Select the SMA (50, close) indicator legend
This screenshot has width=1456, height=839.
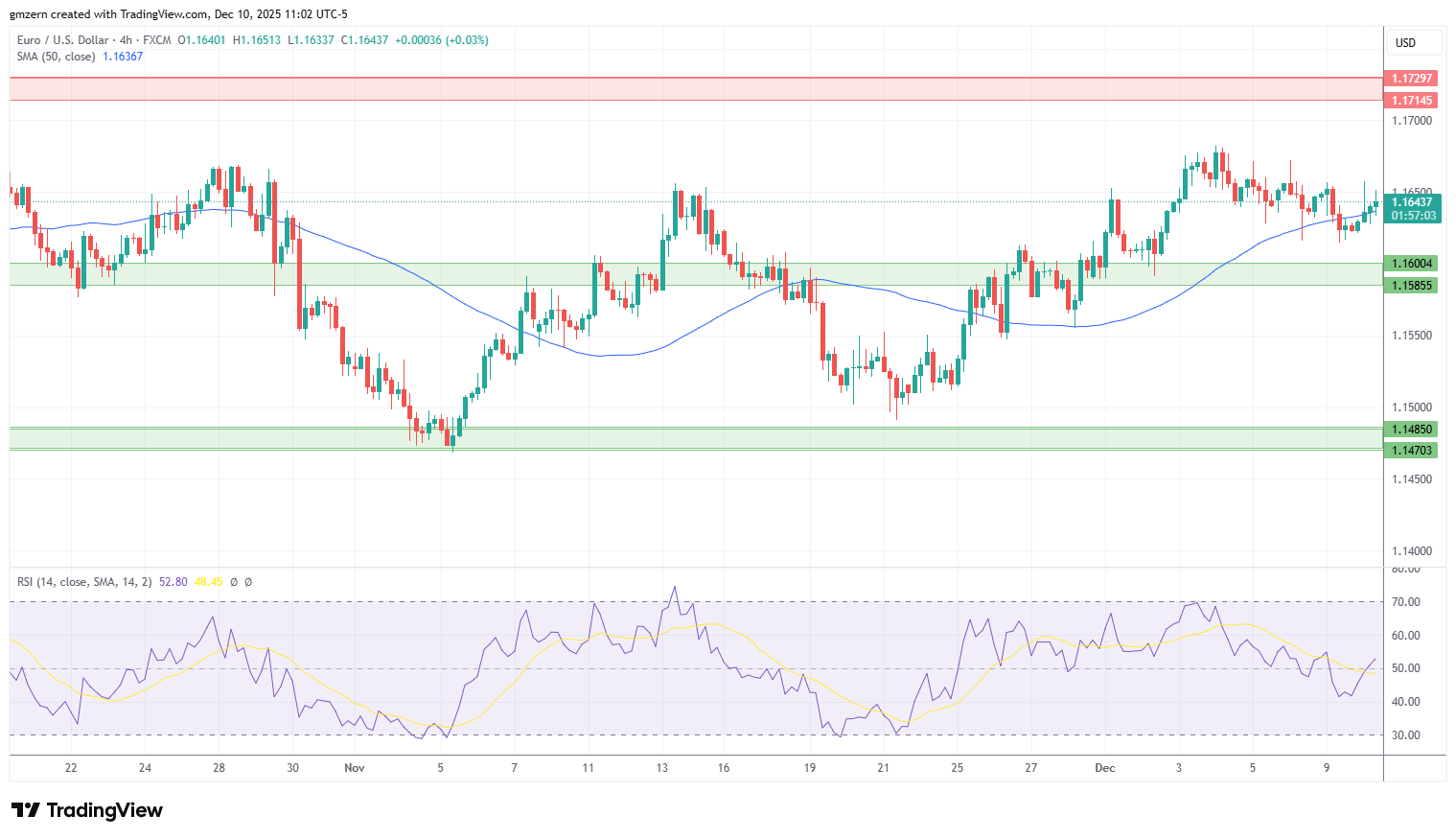tap(56, 57)
